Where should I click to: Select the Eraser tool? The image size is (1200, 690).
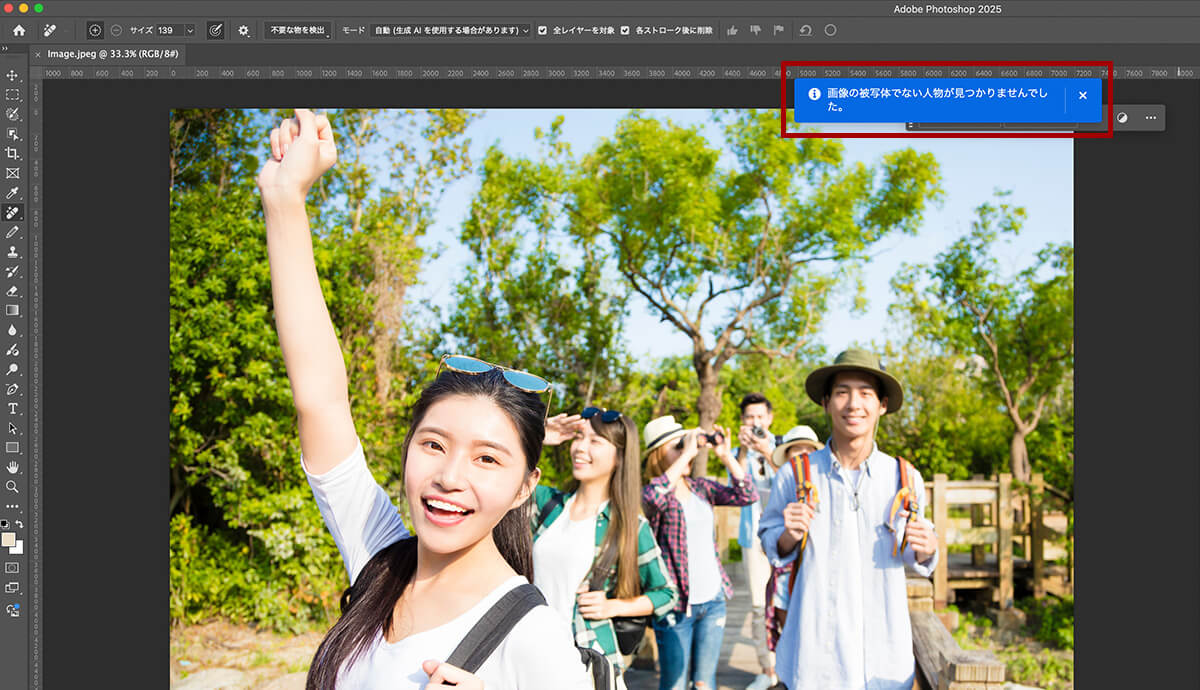point(13,290)
